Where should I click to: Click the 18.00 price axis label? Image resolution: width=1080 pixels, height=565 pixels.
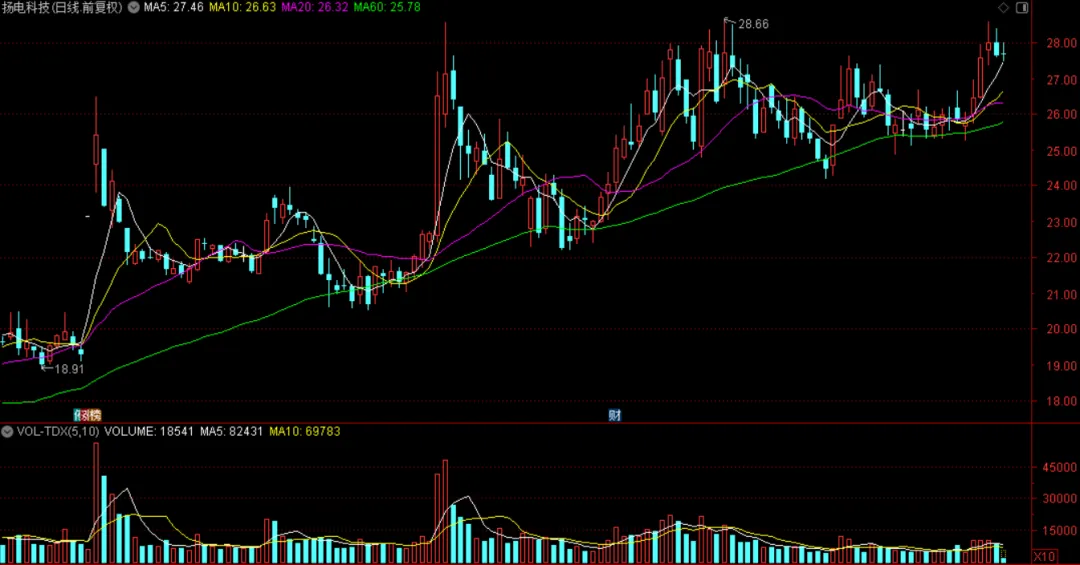[x=1061, y=401]
